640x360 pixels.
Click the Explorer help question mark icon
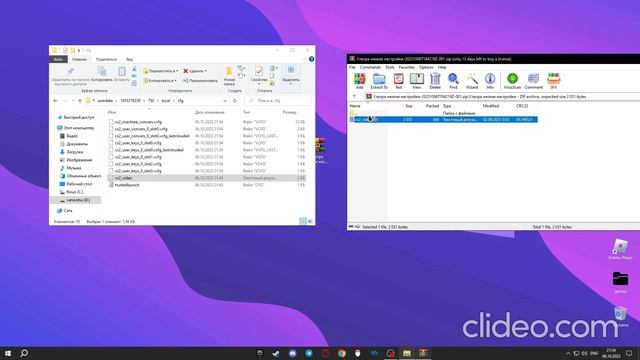click(311, 59)
